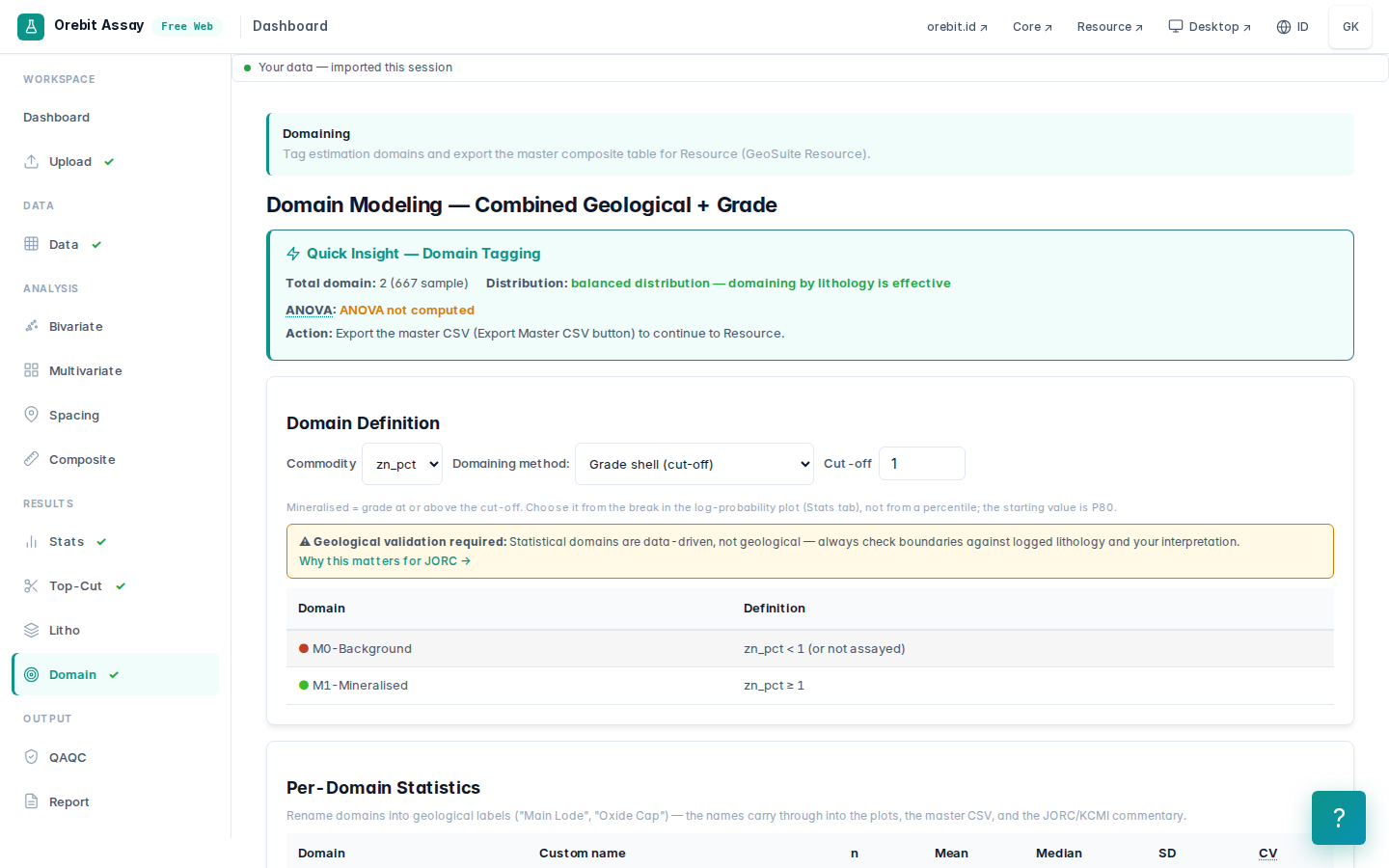Click the 'ANOVA not computed' status text
This screenshot has width=1389, height=868.
tap(407, 311)
